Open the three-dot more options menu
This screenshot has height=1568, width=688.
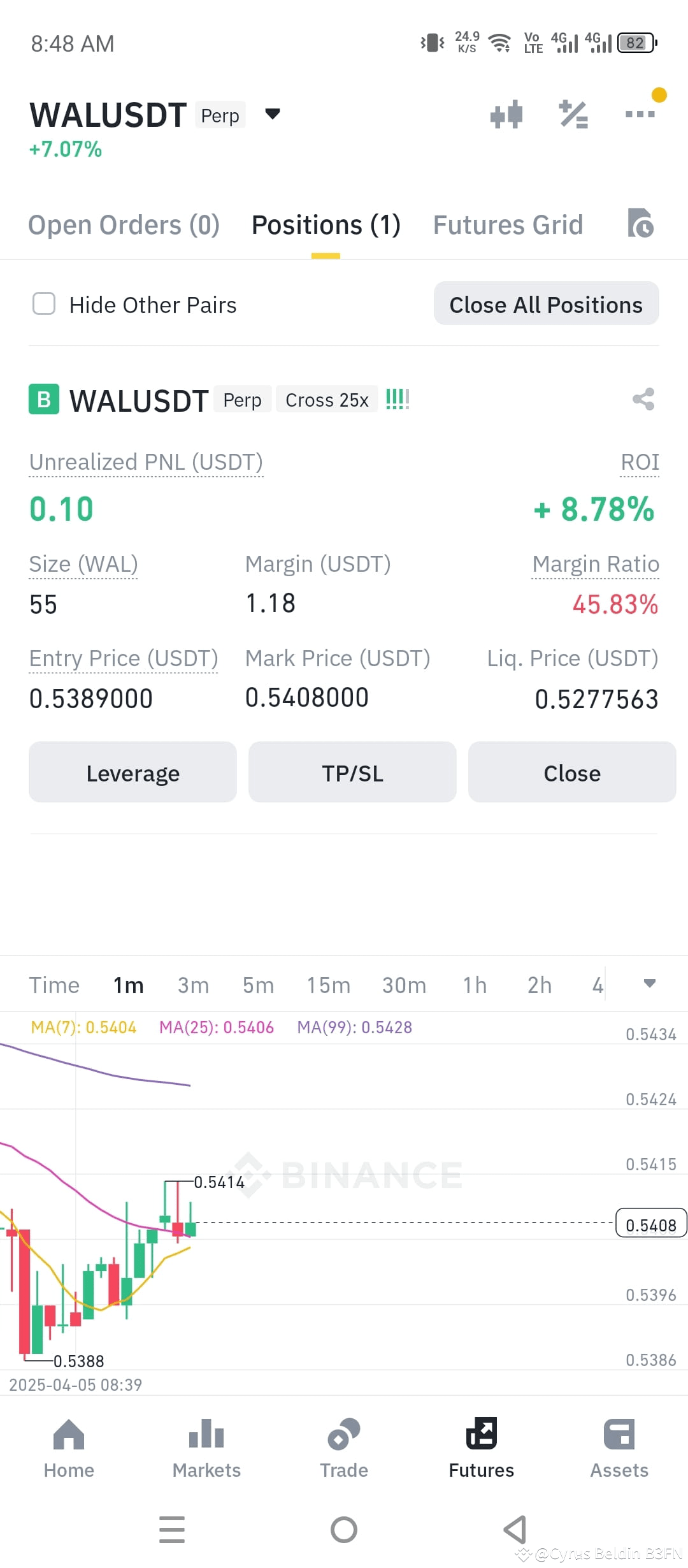[x=640, y=115]
